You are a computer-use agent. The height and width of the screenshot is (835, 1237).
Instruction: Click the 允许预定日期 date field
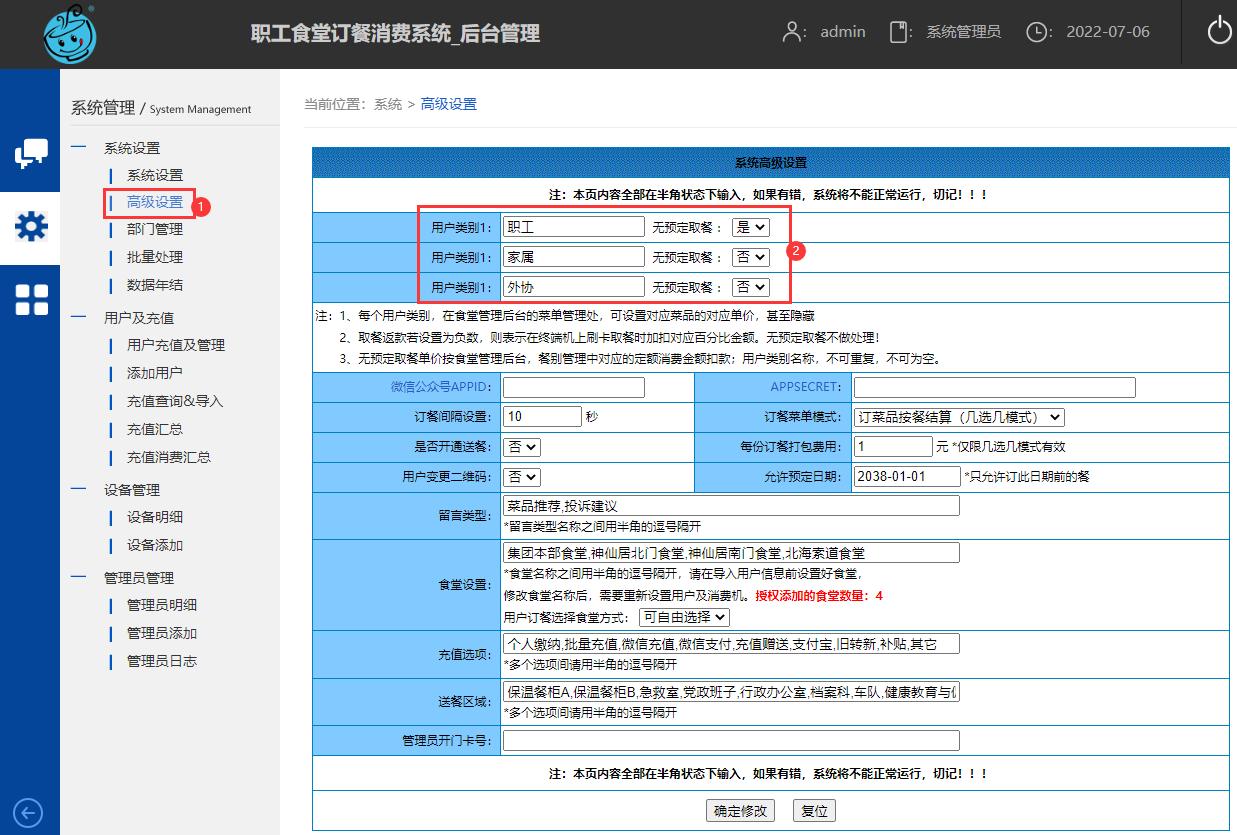point(907,477)
